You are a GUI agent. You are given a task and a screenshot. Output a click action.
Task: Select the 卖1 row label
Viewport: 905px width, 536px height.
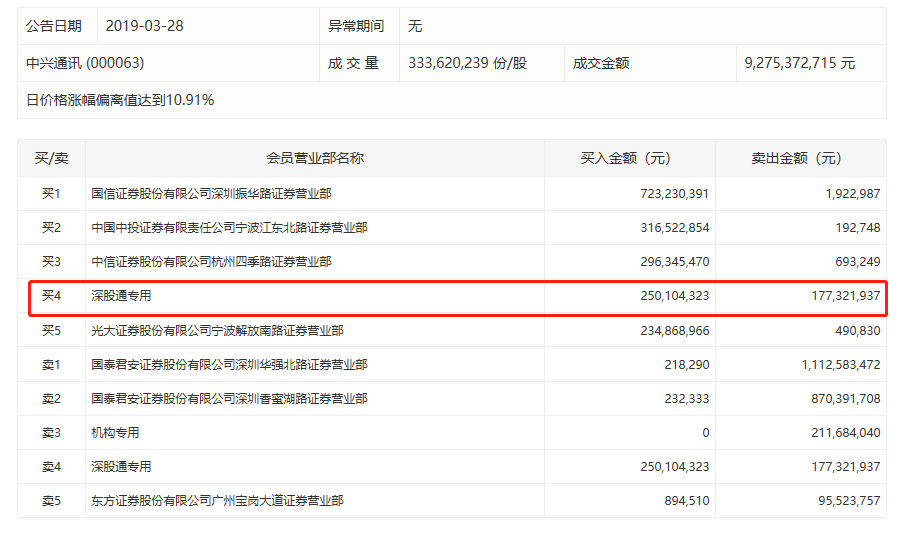[x=51, y=365]
